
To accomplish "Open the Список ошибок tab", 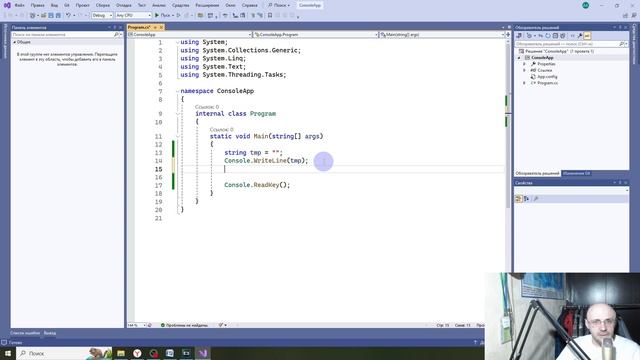I will click(25, 333).
